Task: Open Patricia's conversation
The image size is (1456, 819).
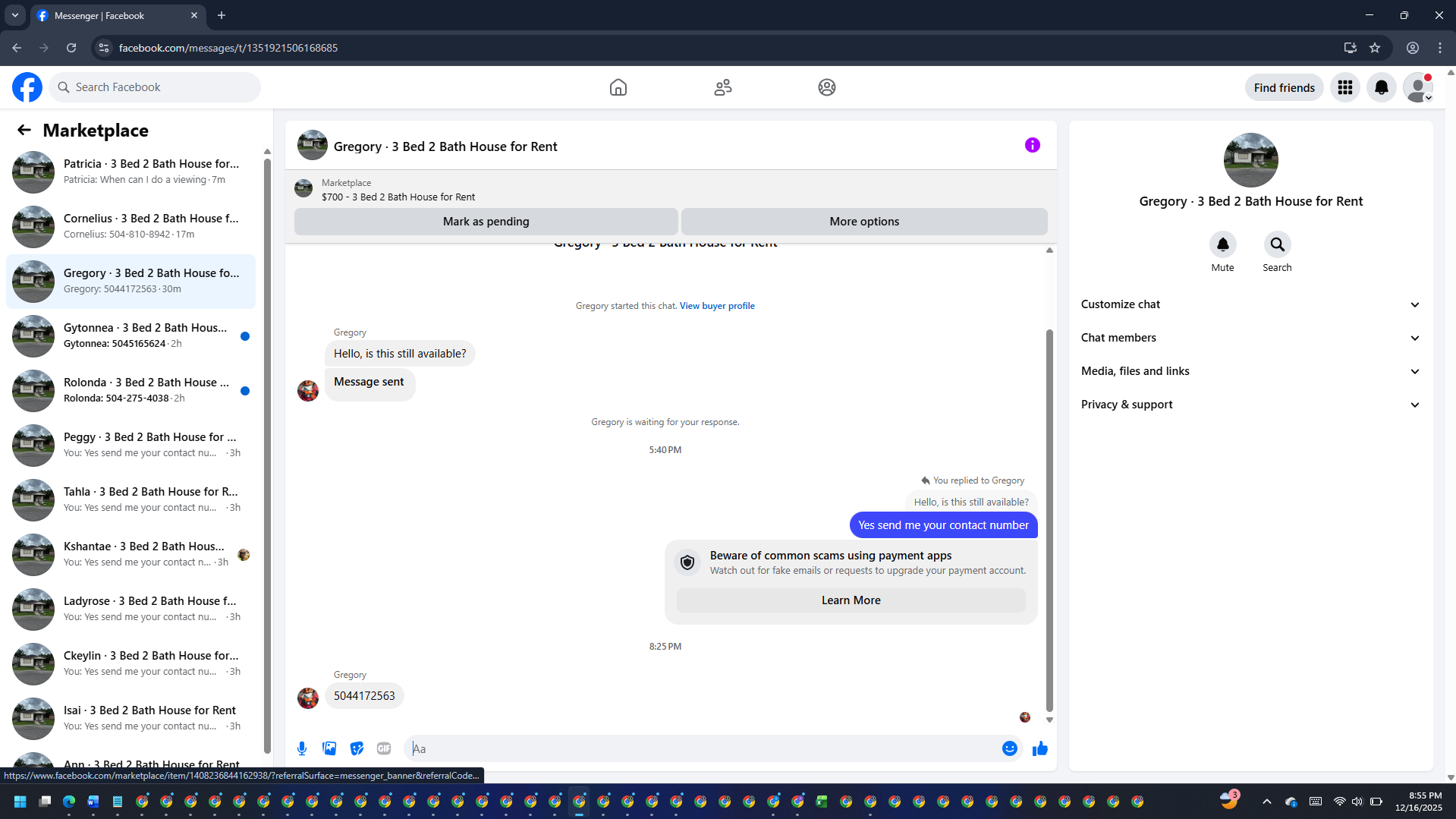Action: pos(131,172)
